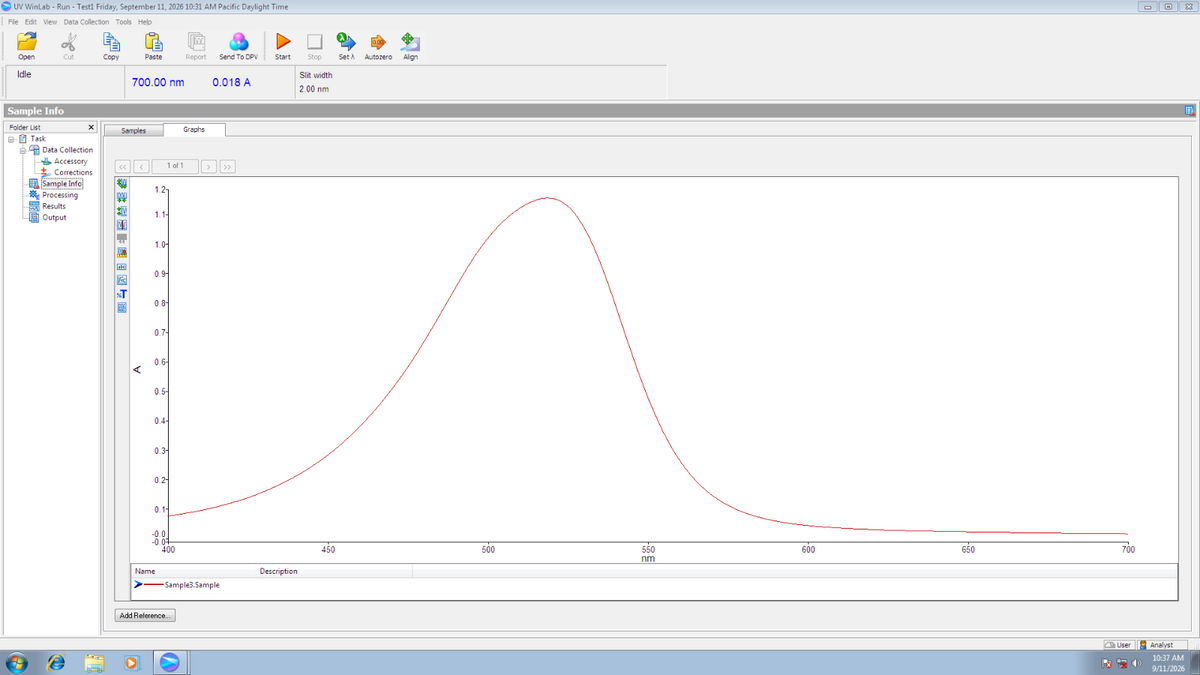
Task: Click the Sample Info panel help icon
Action: (x=1190, y=110)
